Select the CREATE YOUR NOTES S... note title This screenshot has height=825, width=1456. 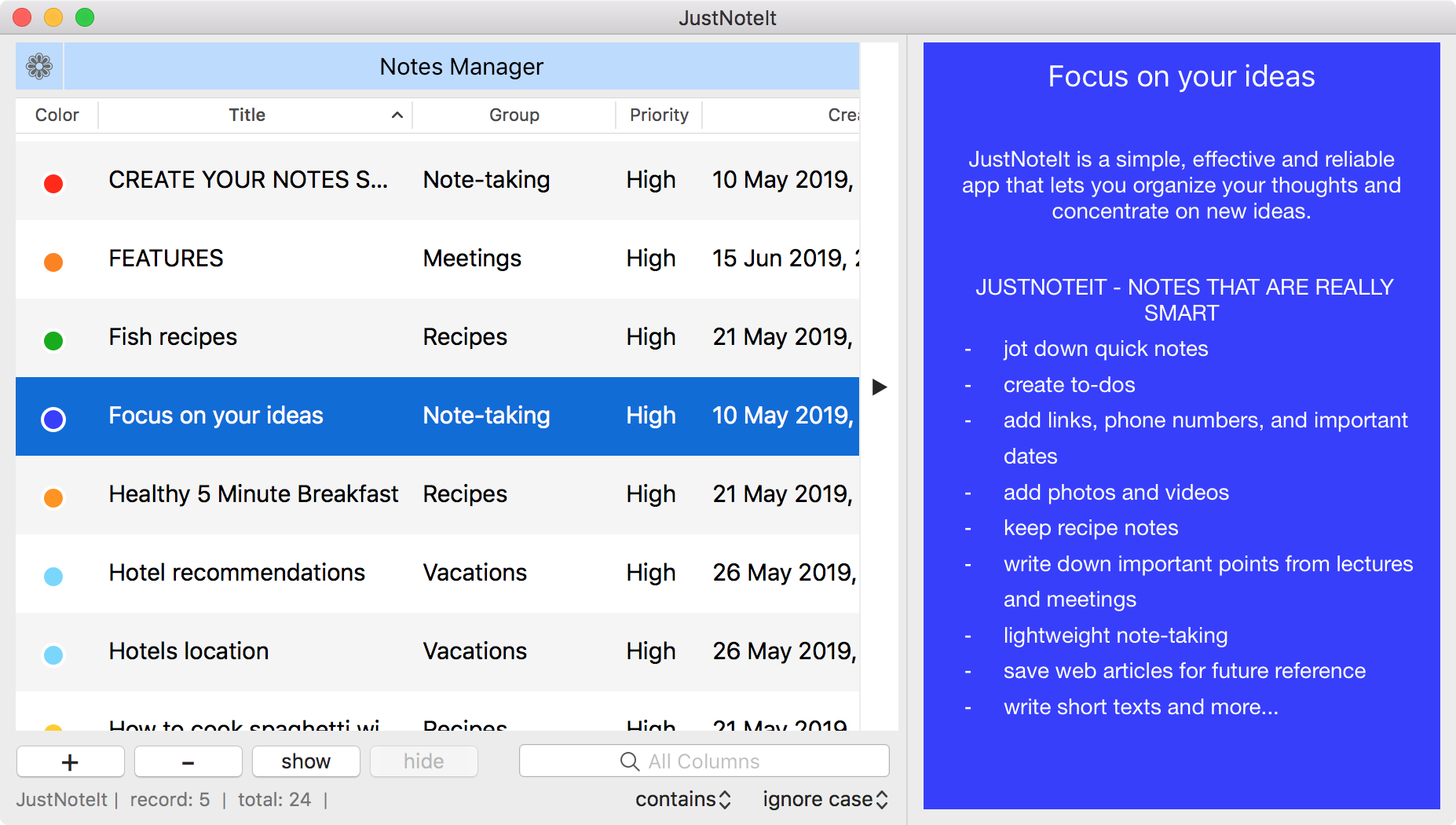click(x=248, y=180)
